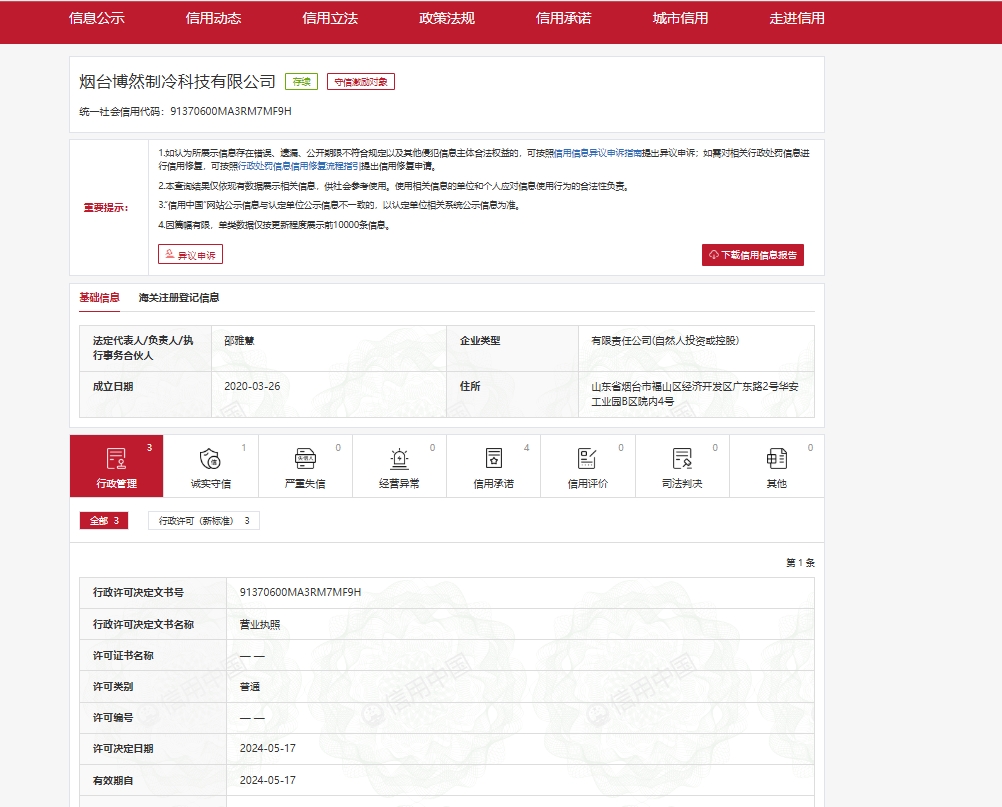Click the cloud download icon on report button
The width and height of the screenshot is (1002, 807).
click(x=714, y=255)
